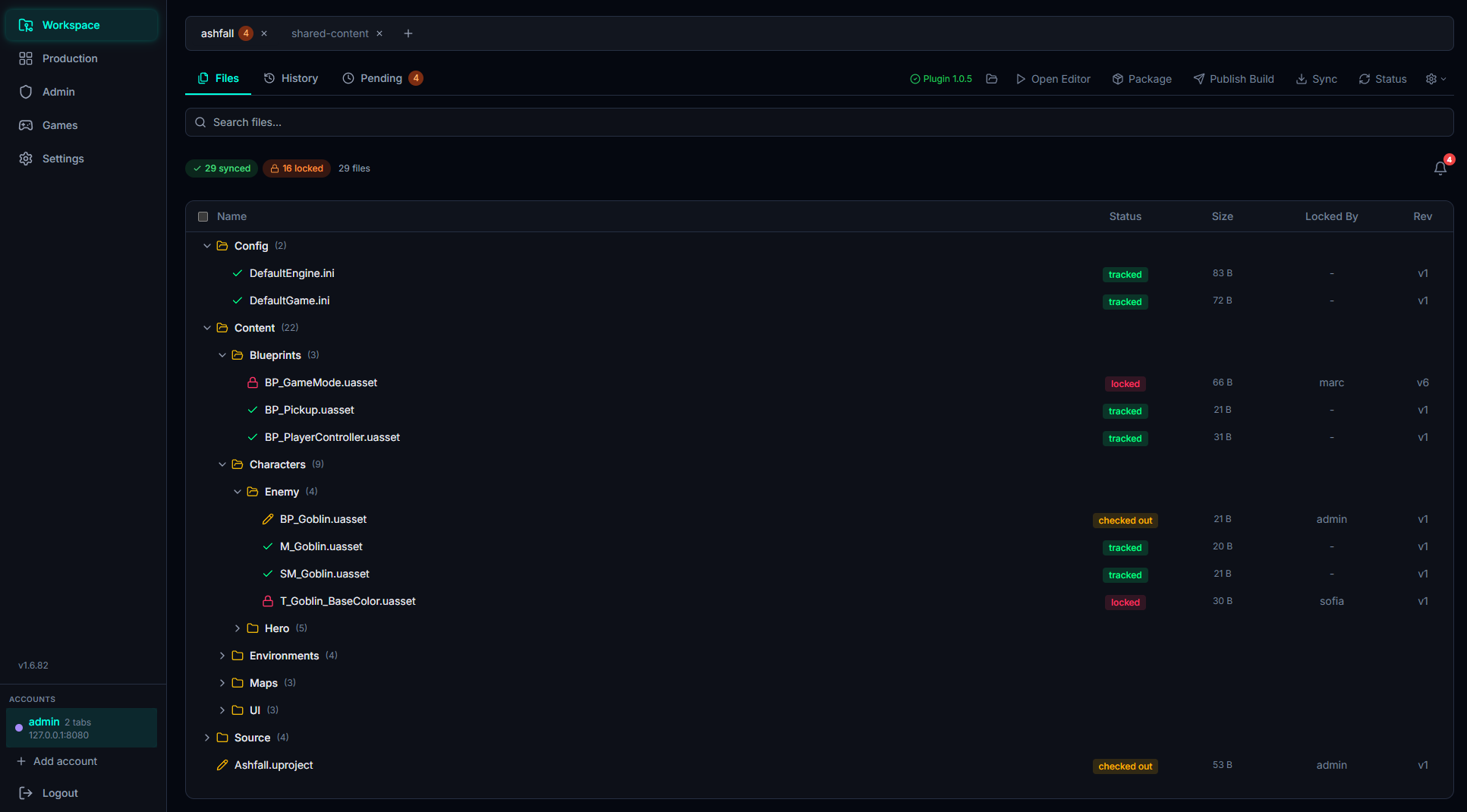Click the Publish Build button

point(1234,79)
